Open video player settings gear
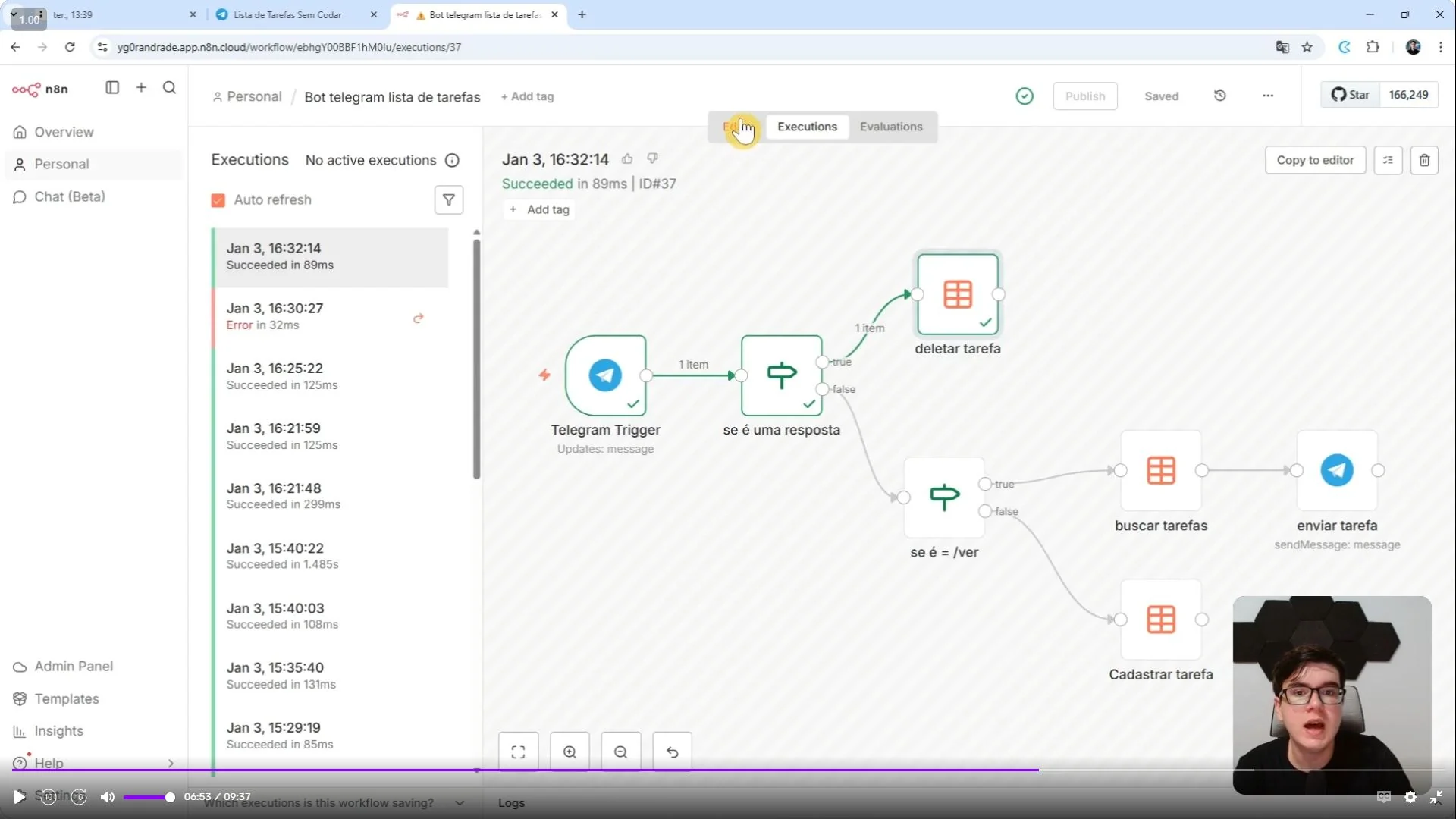Viewport: 1456px width, 819px height. (x=1410, y=797)
